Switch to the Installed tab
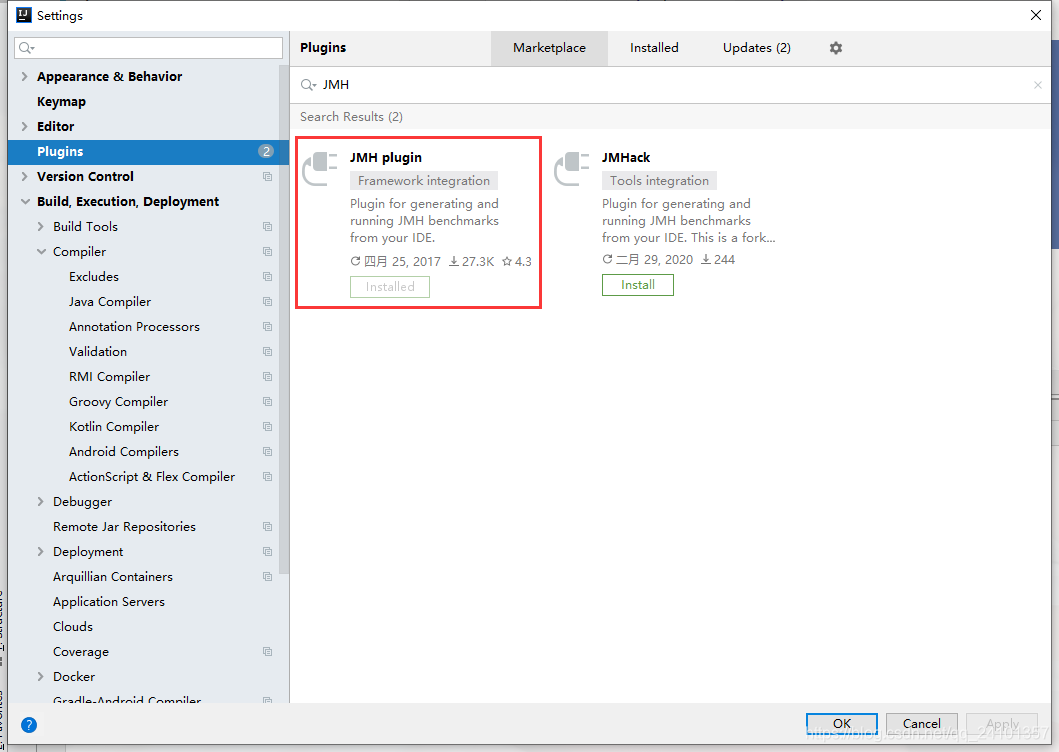 [654, 48]
